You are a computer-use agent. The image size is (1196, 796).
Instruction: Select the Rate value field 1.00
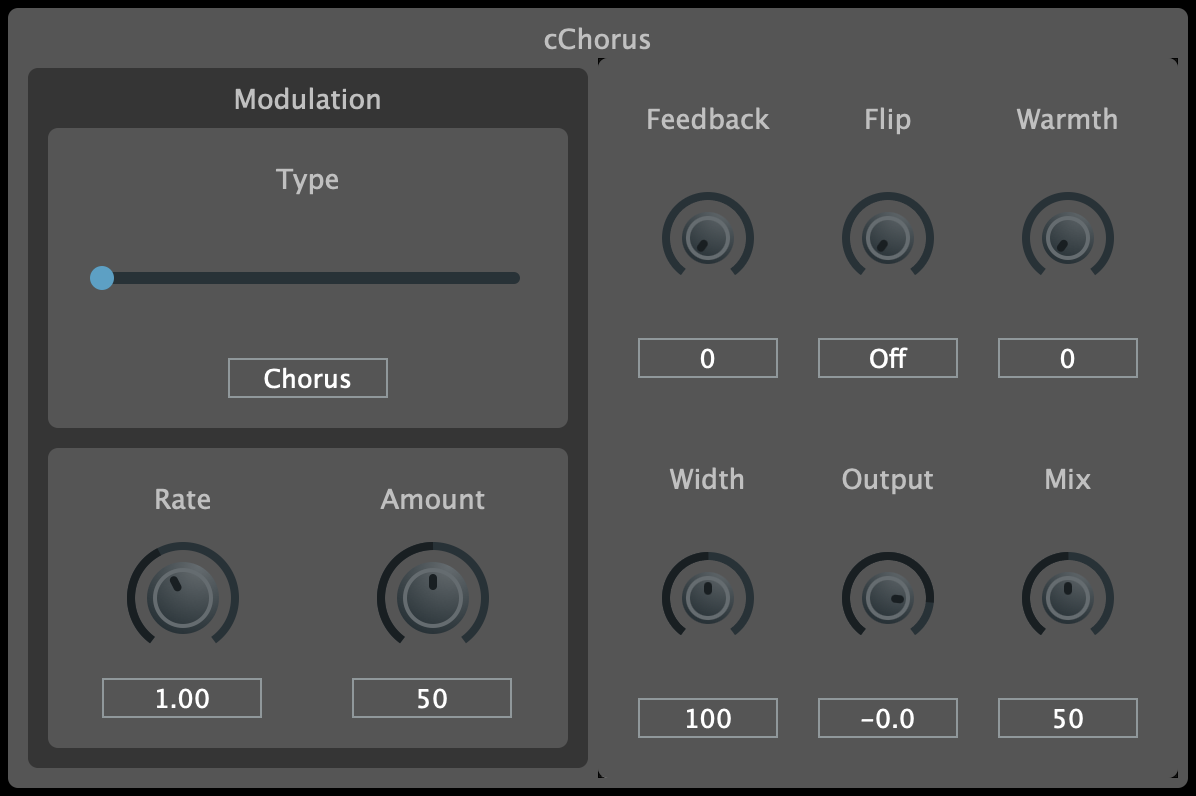(x=182, y=698)
